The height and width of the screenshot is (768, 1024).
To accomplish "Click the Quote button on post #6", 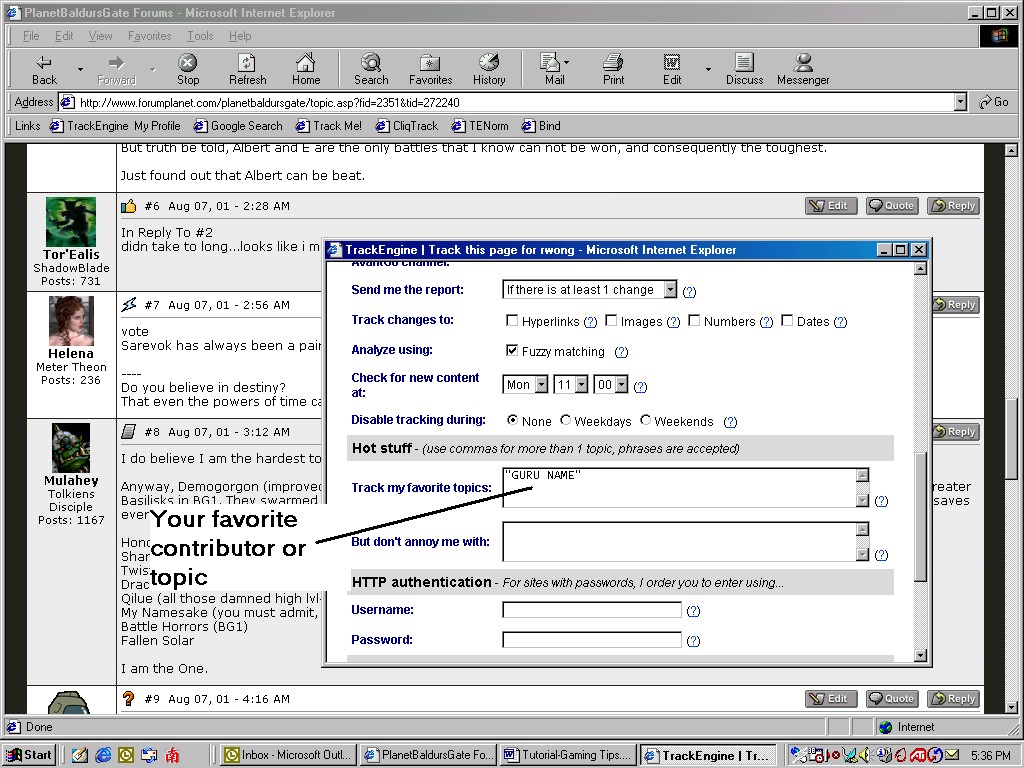I will [892, 206].
